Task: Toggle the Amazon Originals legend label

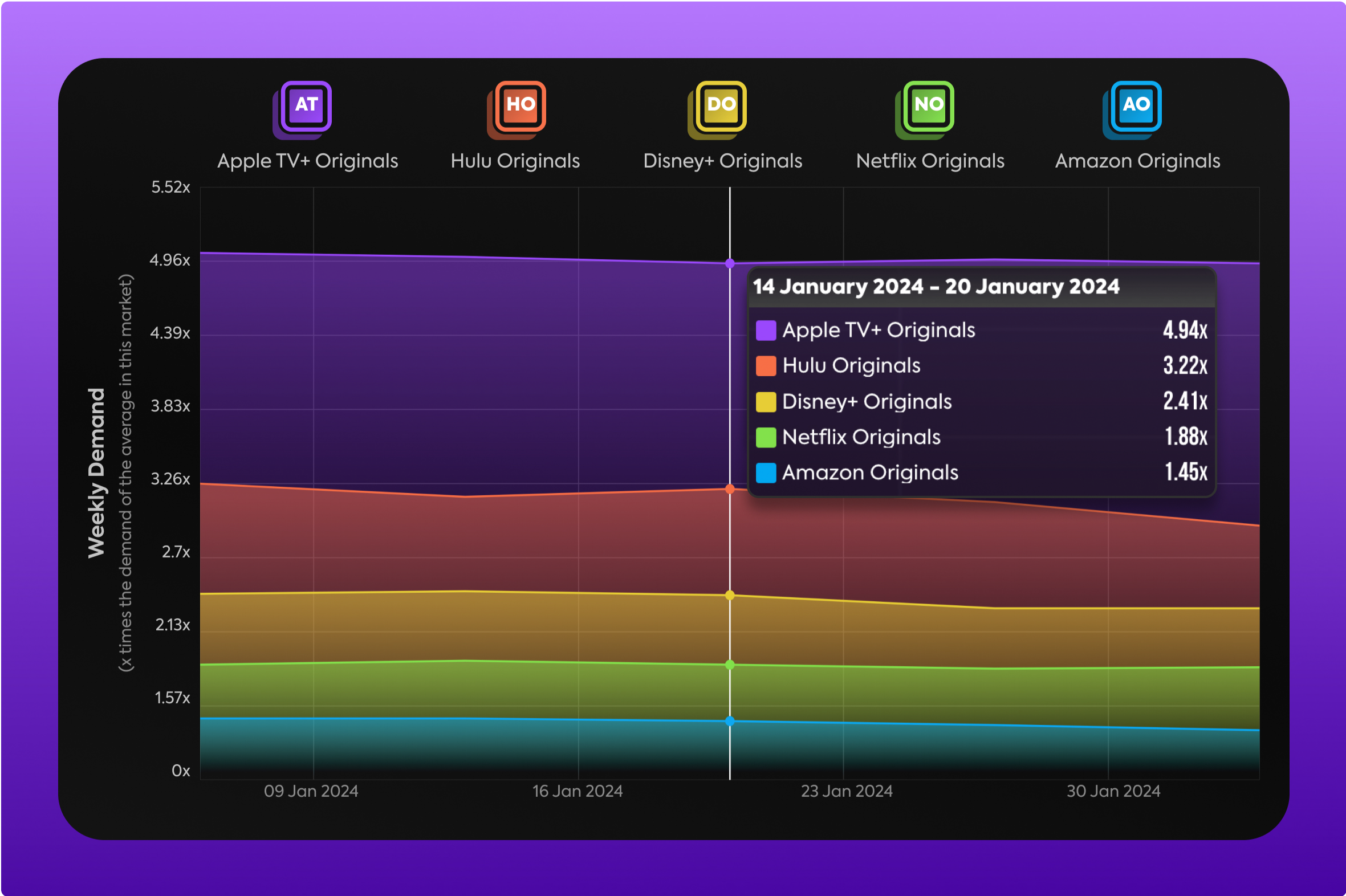Action: (x=1137, y=161)
